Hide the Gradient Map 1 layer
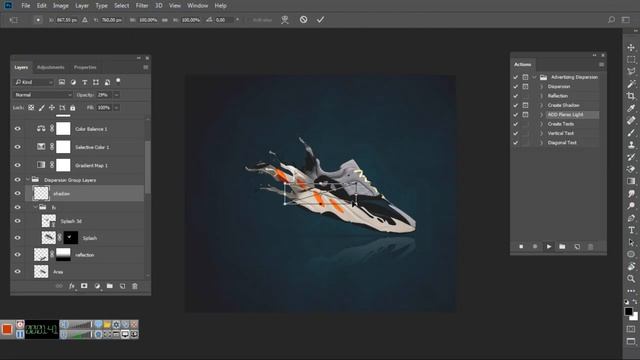Screen dimensions: 640x360 [x=18, y=165]
